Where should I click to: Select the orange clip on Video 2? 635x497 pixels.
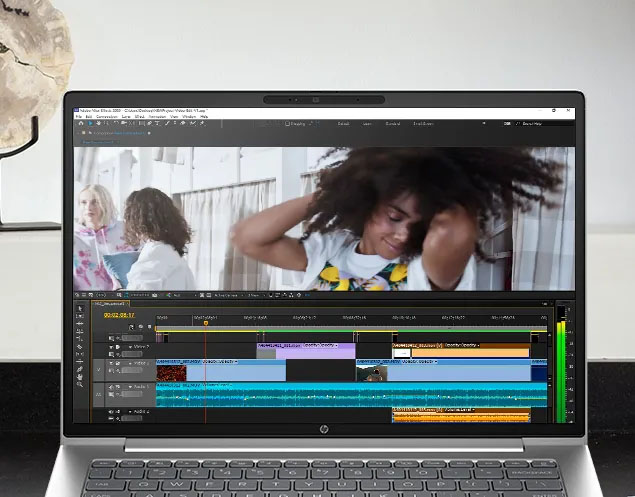coord(461,351)
